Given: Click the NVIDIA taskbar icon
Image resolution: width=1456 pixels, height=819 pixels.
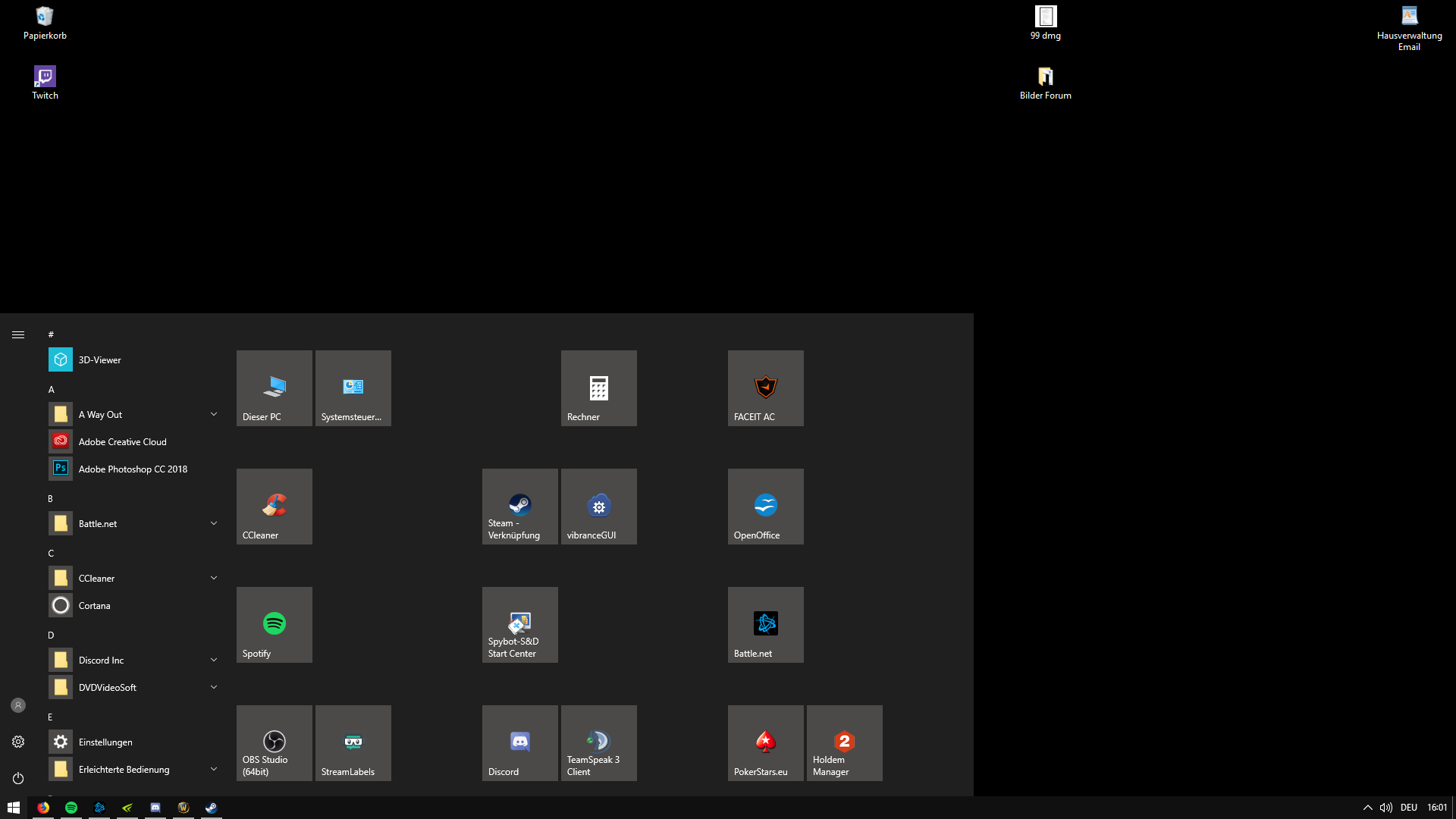Looking at the screenshot, I should [127, 808].
